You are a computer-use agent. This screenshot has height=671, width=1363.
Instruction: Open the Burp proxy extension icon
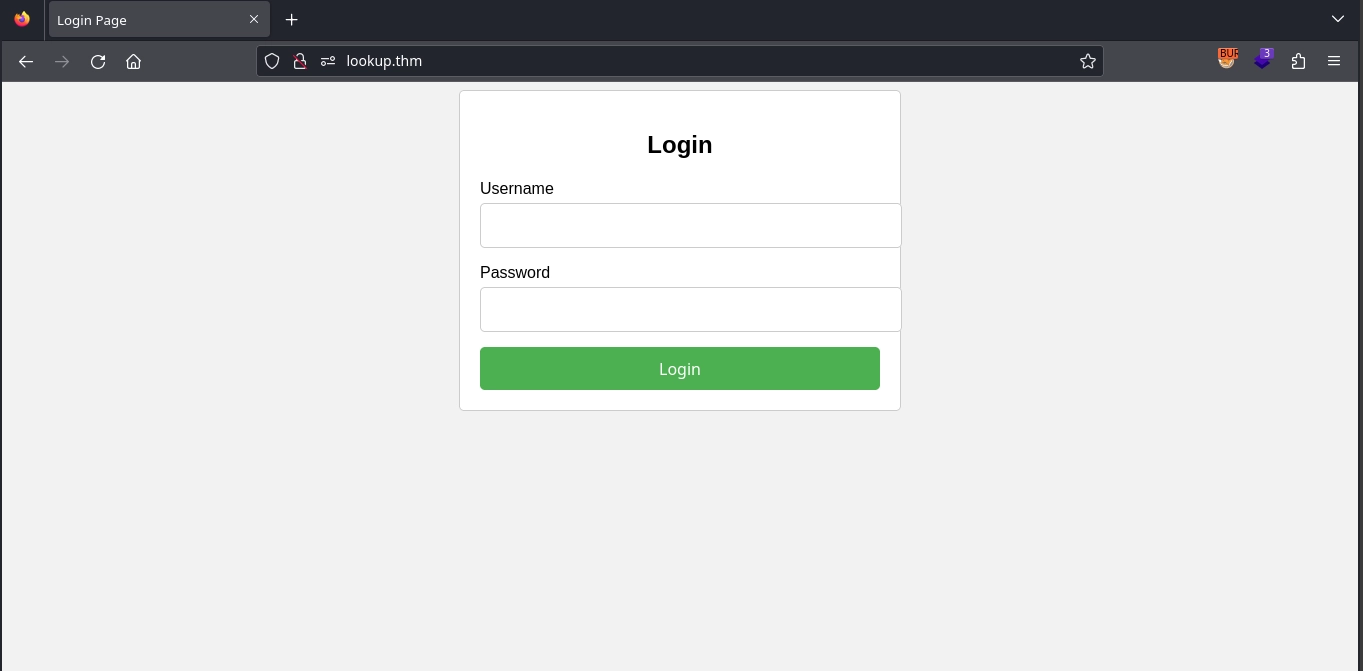[1227, 60]
